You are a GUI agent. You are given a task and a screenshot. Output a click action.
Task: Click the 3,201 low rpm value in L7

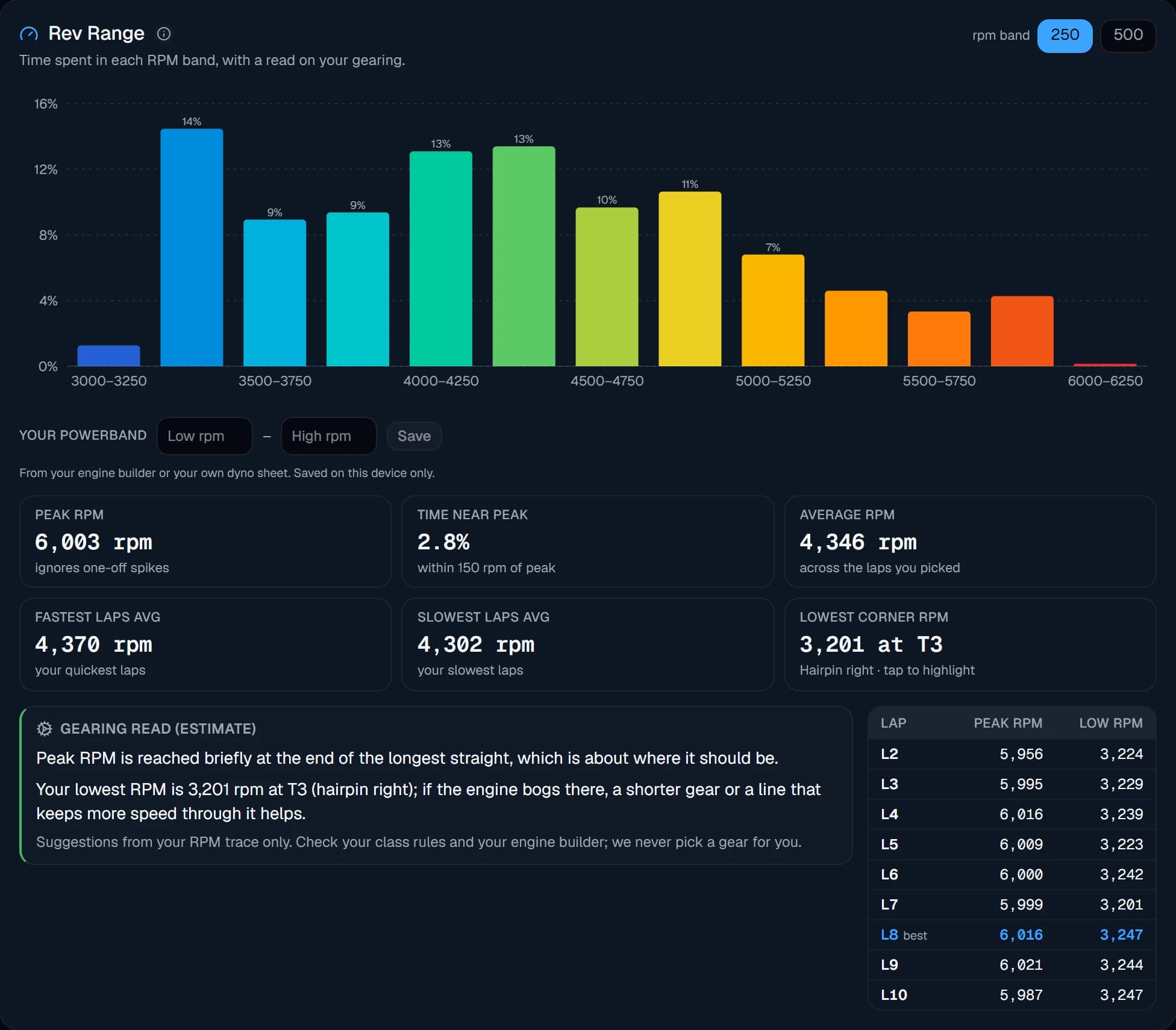coord(1121,905)
